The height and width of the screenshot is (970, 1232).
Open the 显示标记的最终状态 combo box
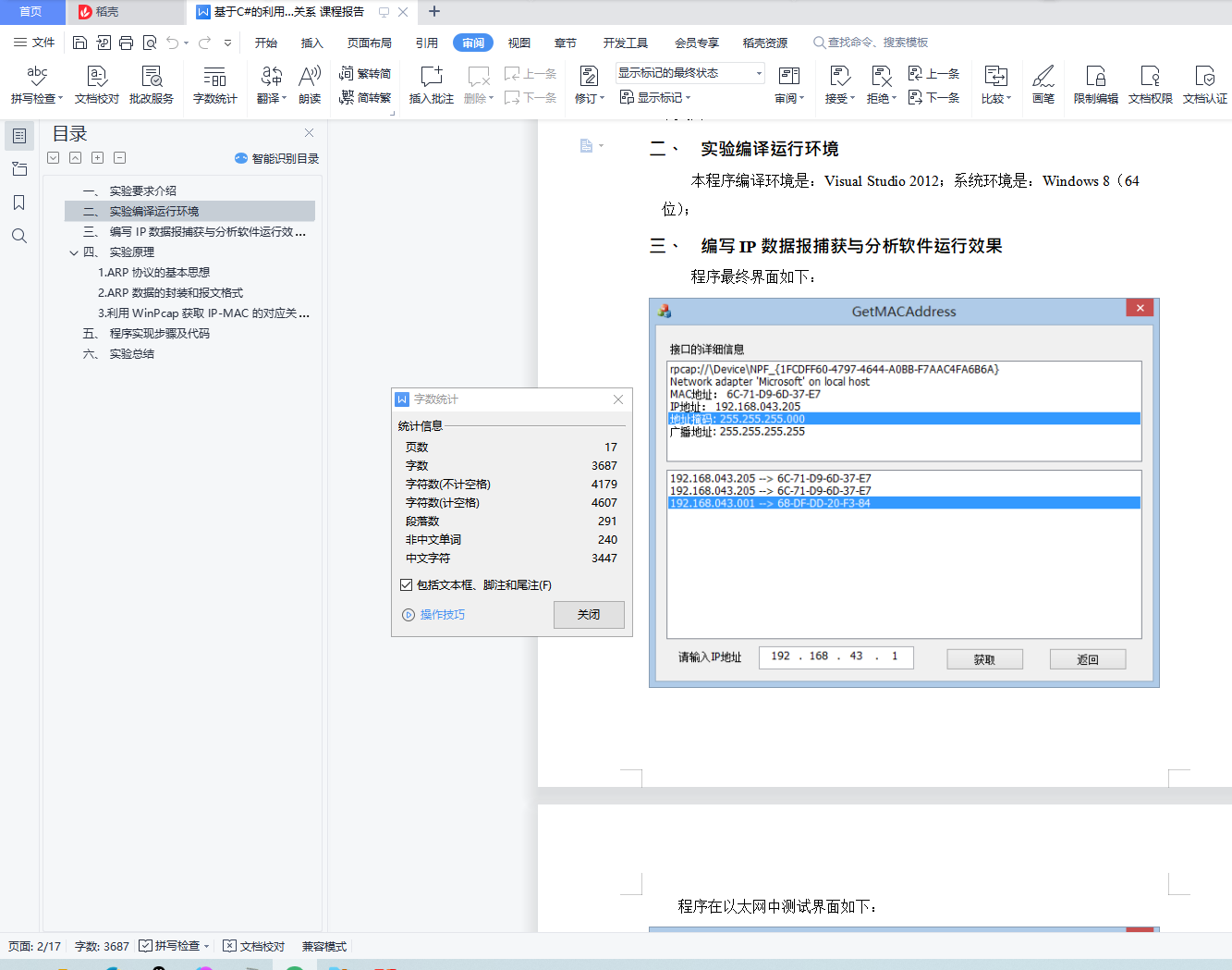(x=690, y=73)
